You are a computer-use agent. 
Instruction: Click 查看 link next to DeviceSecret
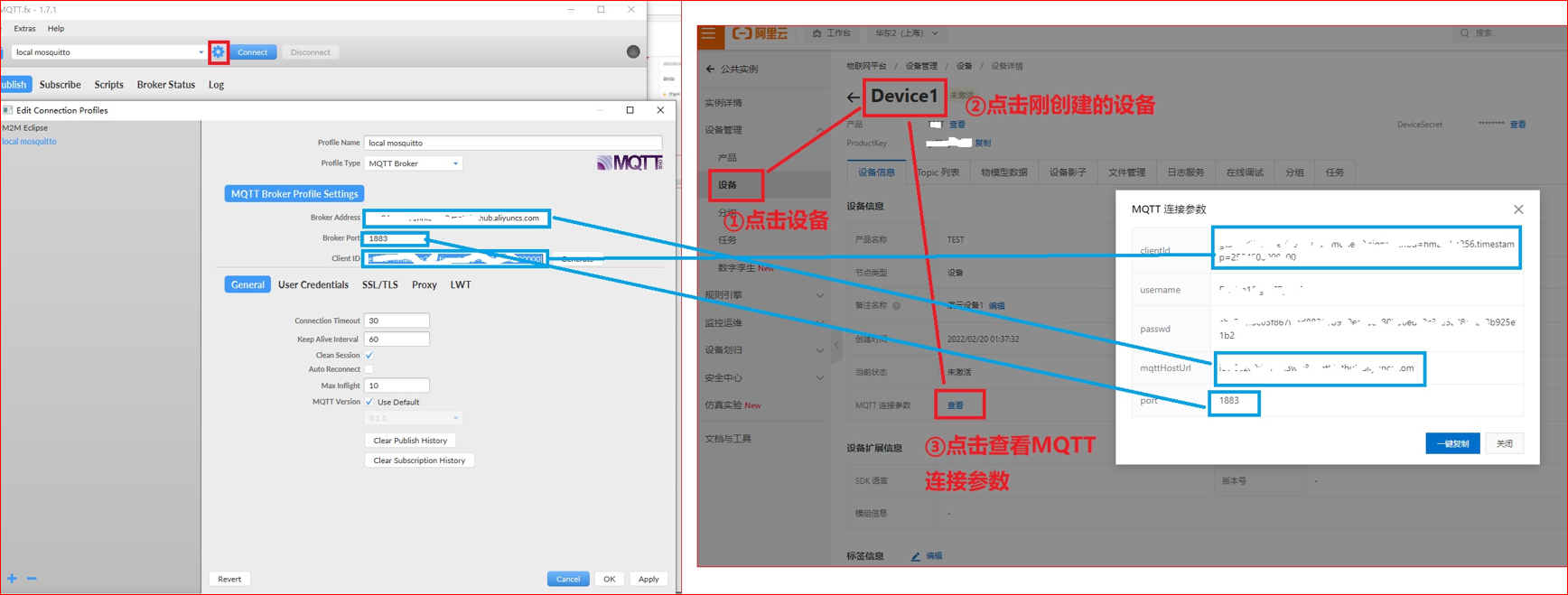coord(1518,125)
